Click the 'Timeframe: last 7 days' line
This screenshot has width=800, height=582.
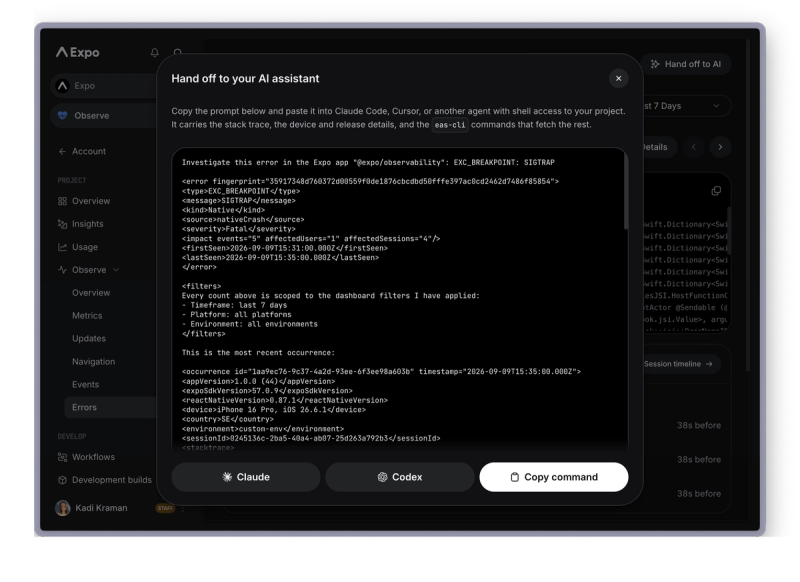(x=234, y=305)
